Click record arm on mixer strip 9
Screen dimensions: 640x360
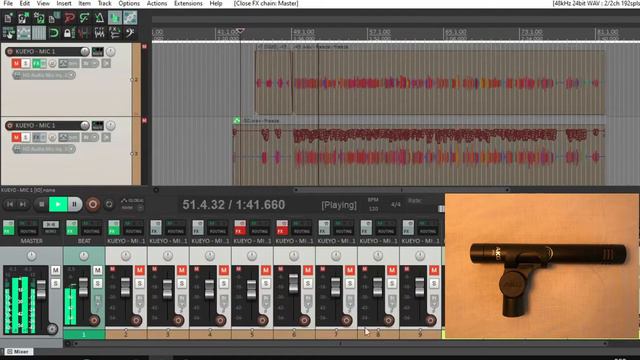coord(430,320)
